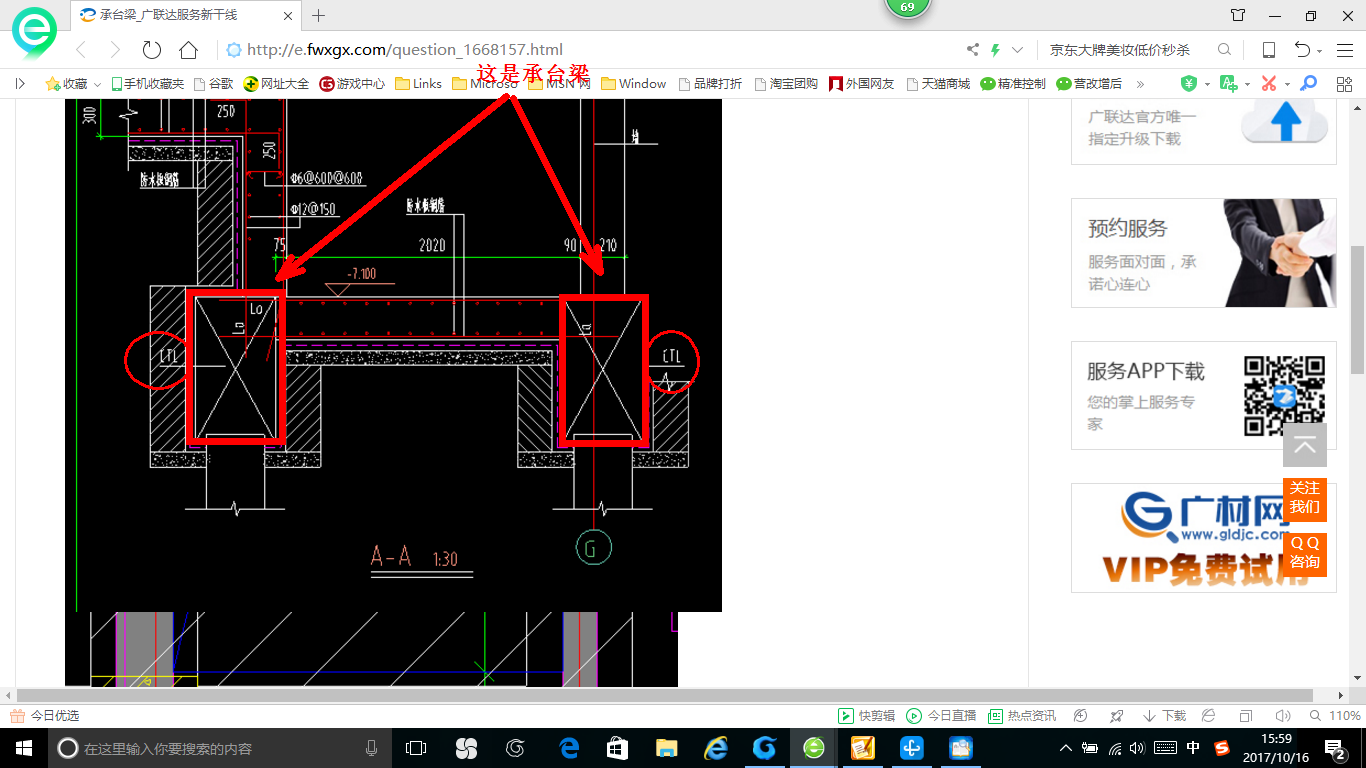Expand the undo closed tab dropdown arrow
The width and height of the screenshot is (1366, 768).
click(x=1320, y=52)
